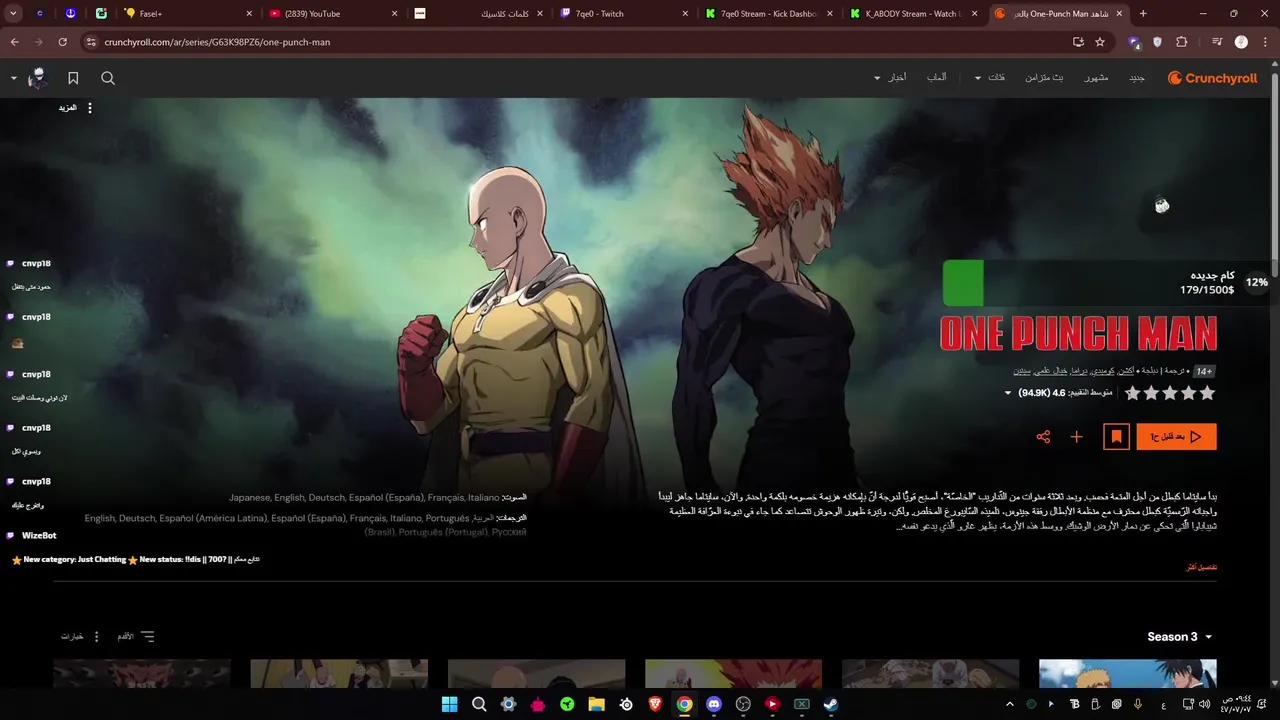Image resolution: width=1280 pixels, height=720 pixels.
Task: Reload the current page
Action: (62, 42)
